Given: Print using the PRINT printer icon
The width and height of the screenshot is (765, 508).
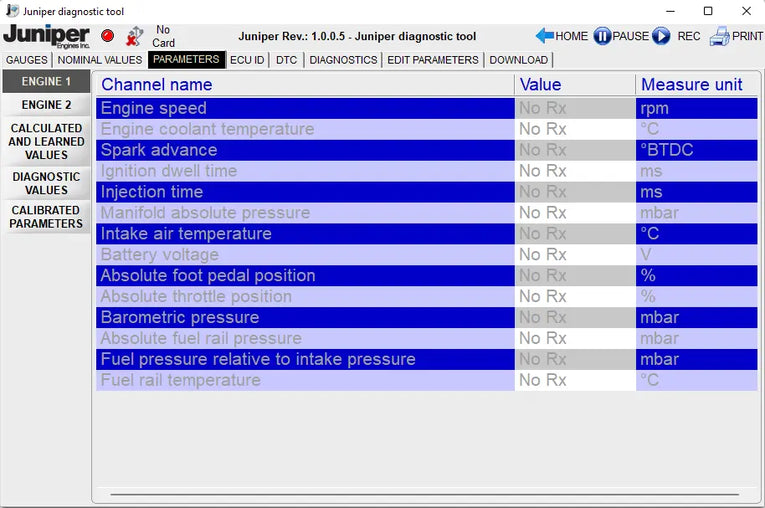Looking at the screenshot, I should (719, 36).
